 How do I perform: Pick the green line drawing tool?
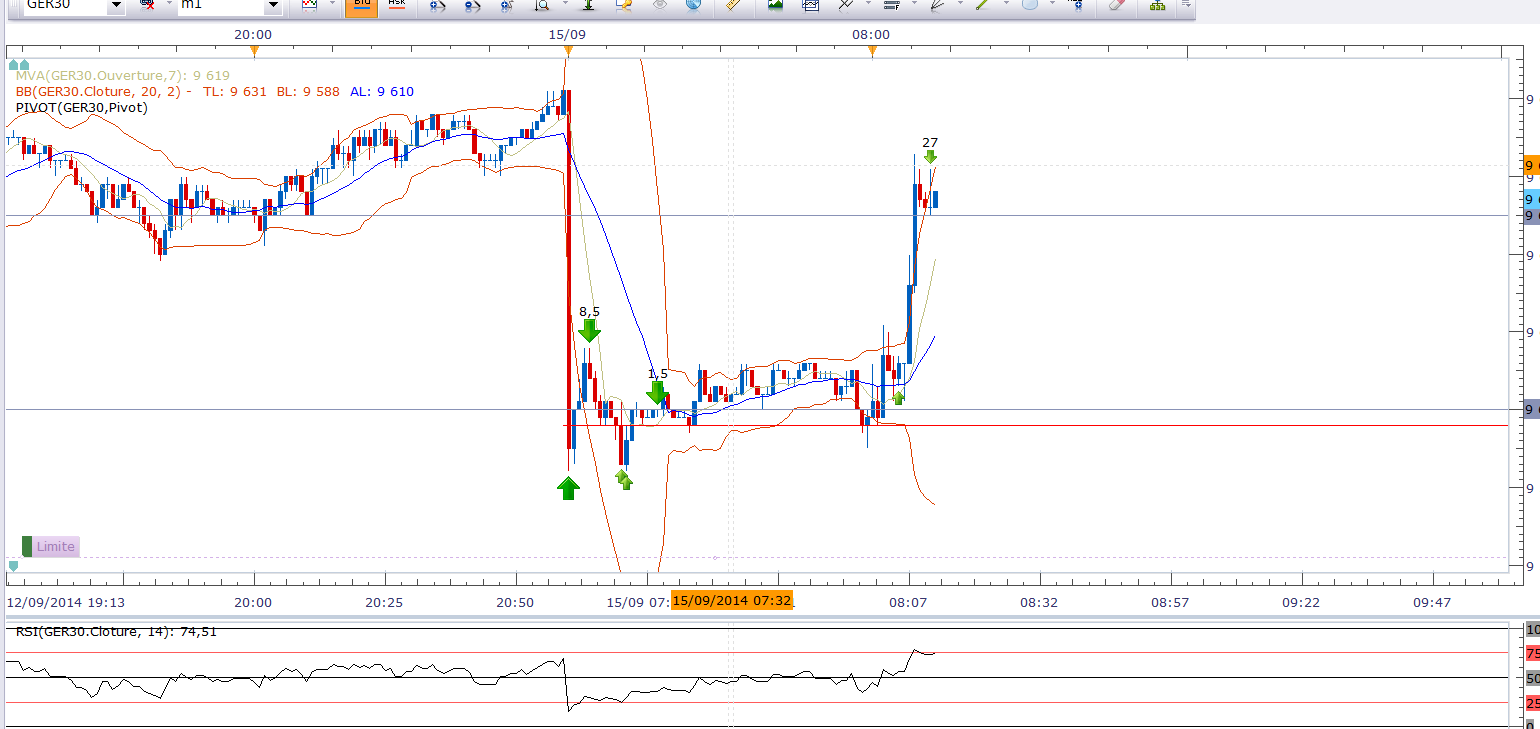point(982,5)
